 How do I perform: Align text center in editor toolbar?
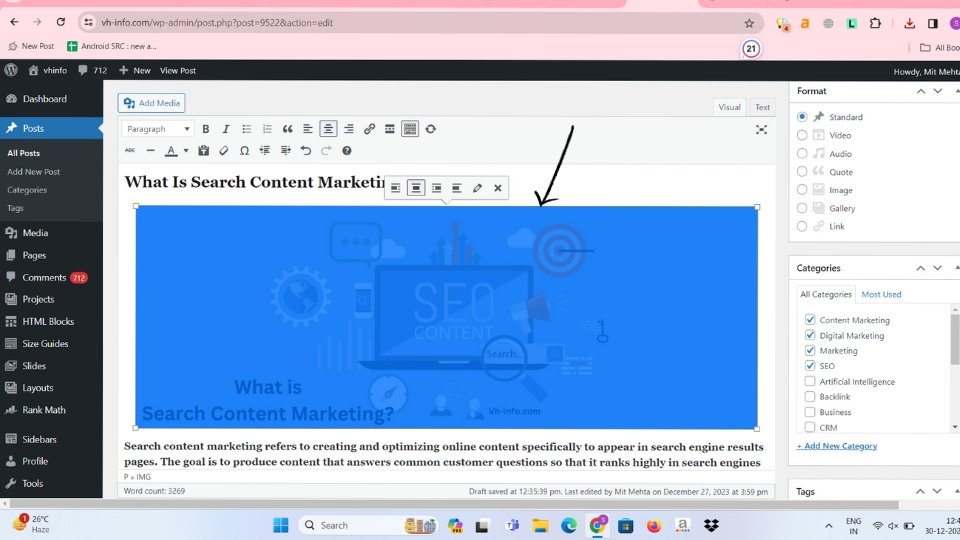(328, 129)
